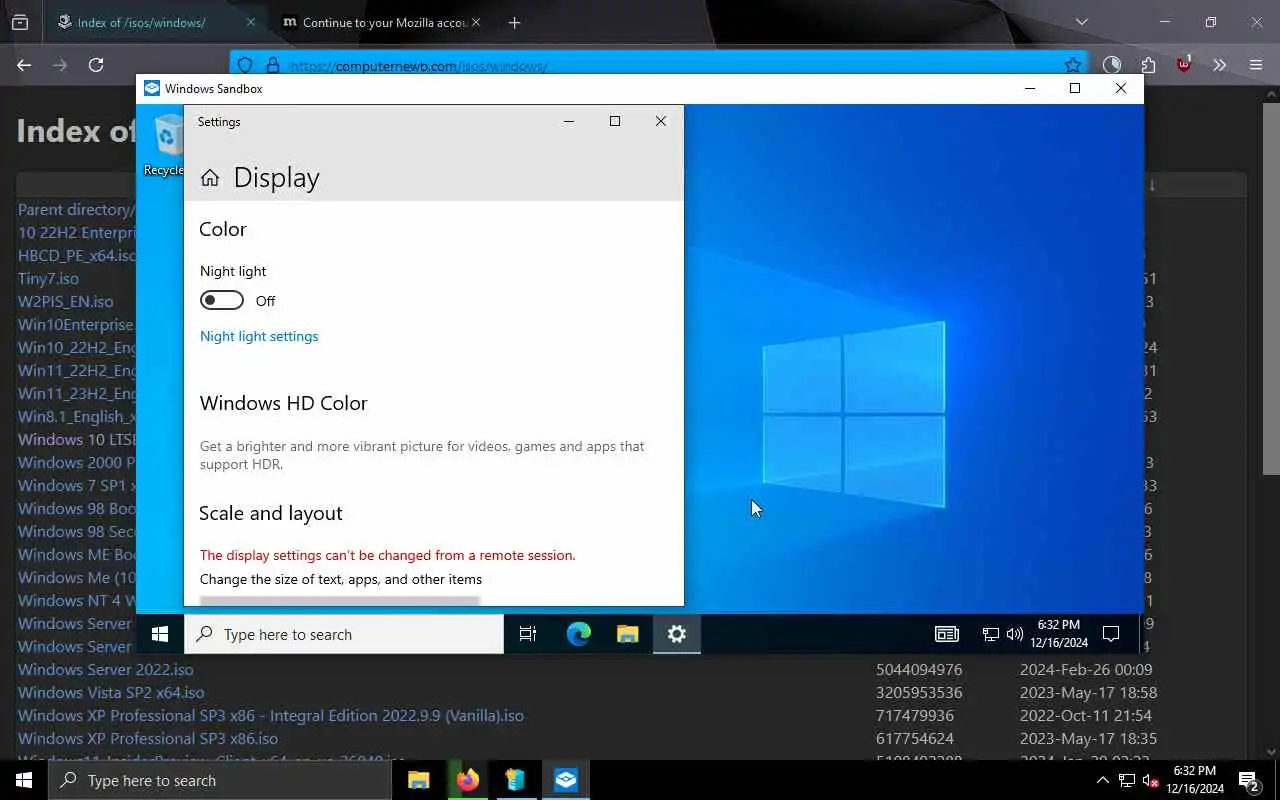1280x800 pixels.
Task: Select the file size 717479936
Action: [915, 715]
